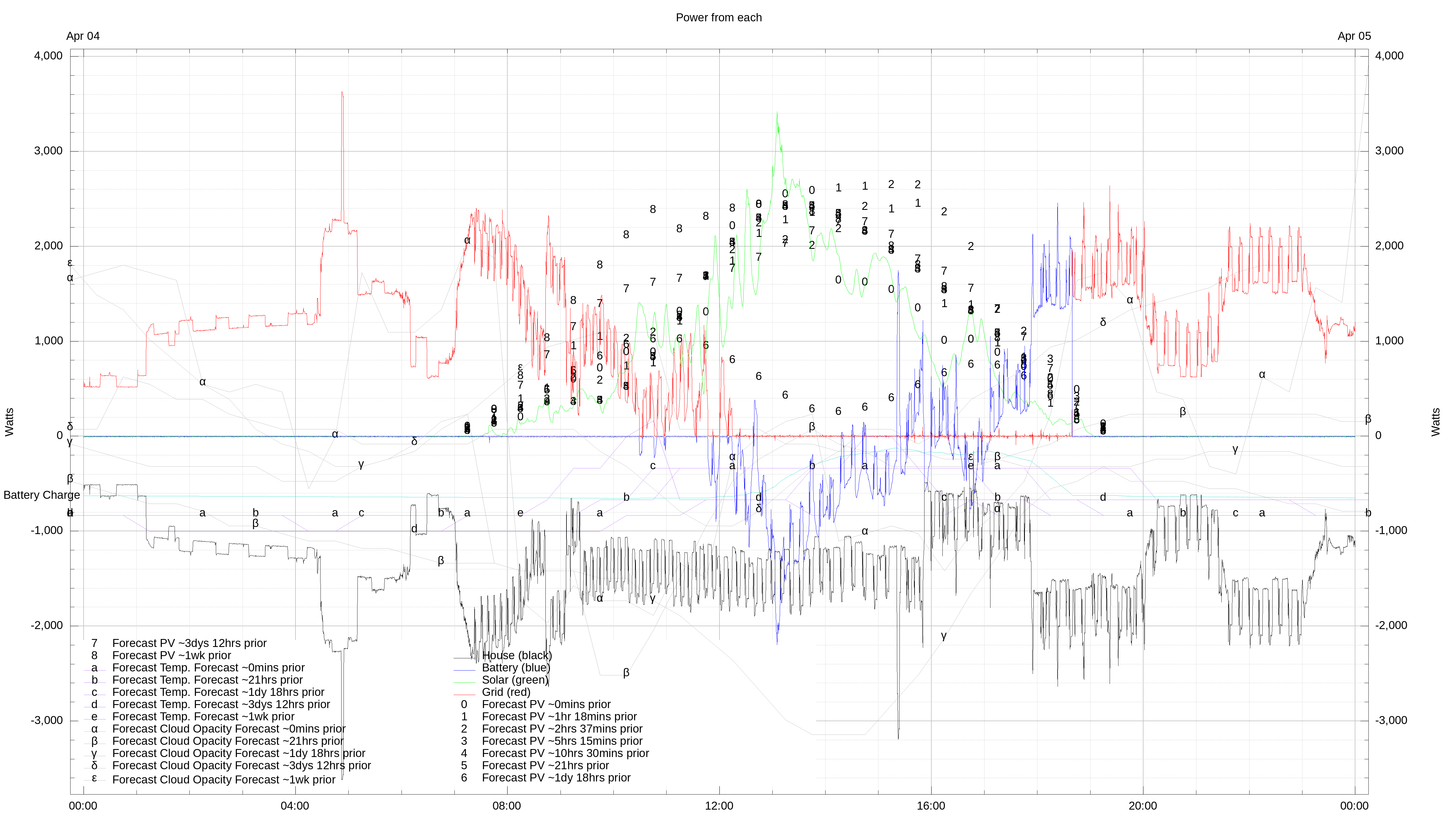Click the left '-2,000' y-axis label
The width and height of the screenshot is (1456, 819).
click(x=47, y=626)
